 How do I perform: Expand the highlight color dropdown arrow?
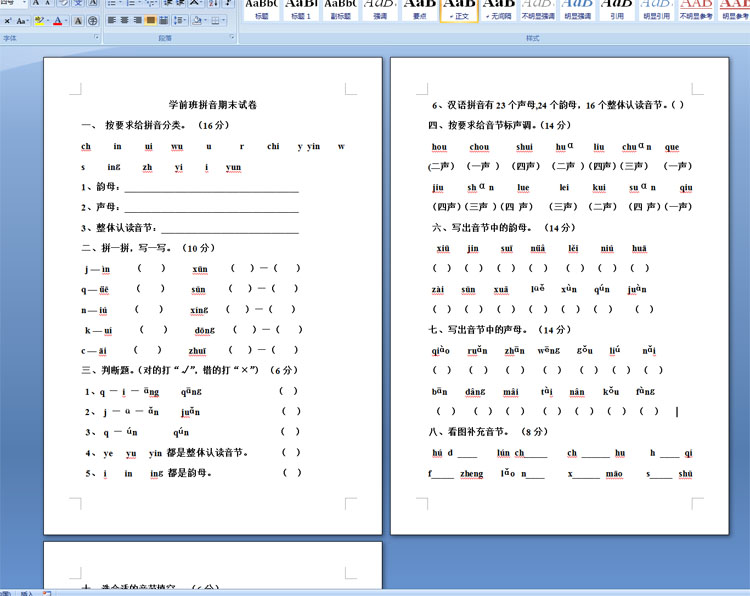(47, 21)
